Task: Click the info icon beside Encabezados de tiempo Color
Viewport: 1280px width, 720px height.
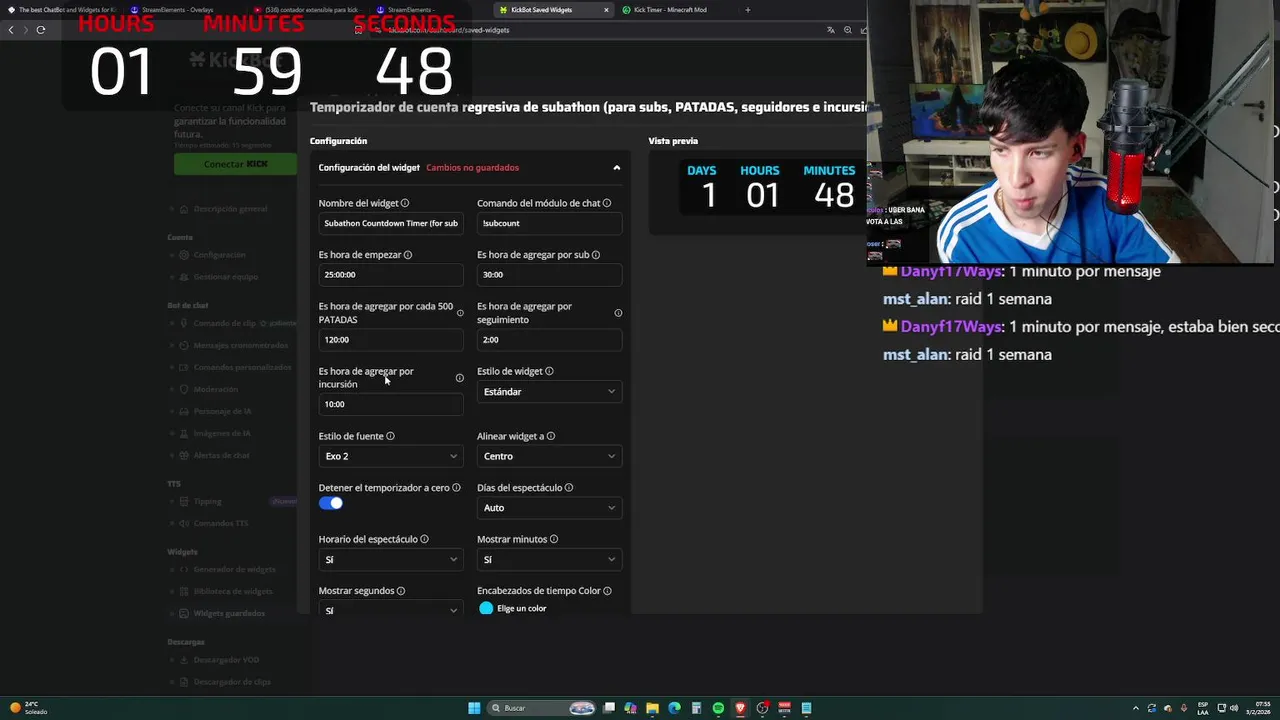Action: (607, 591)
